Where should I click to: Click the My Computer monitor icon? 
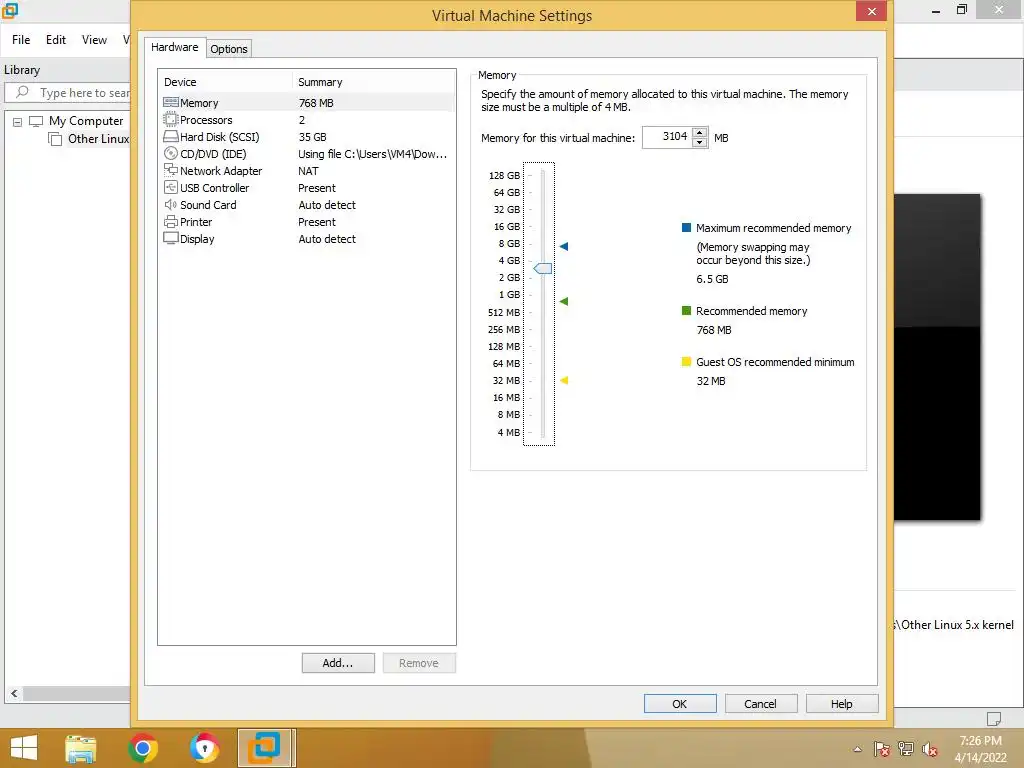[36, 121]
